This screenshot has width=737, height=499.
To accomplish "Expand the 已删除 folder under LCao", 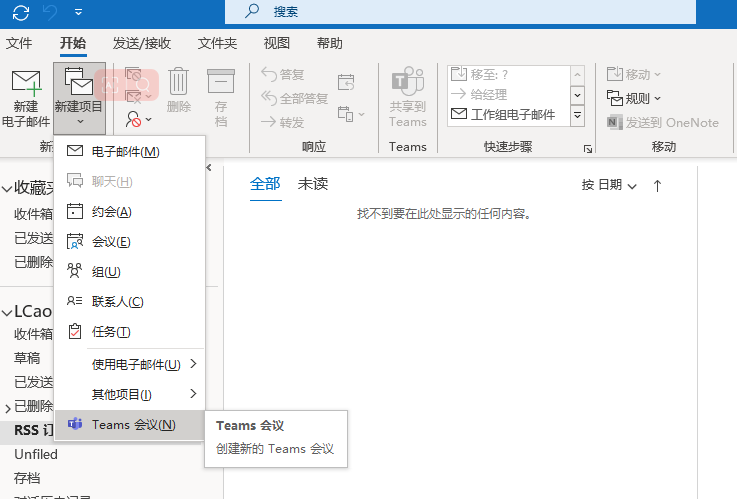I will [x=8, y=408].
